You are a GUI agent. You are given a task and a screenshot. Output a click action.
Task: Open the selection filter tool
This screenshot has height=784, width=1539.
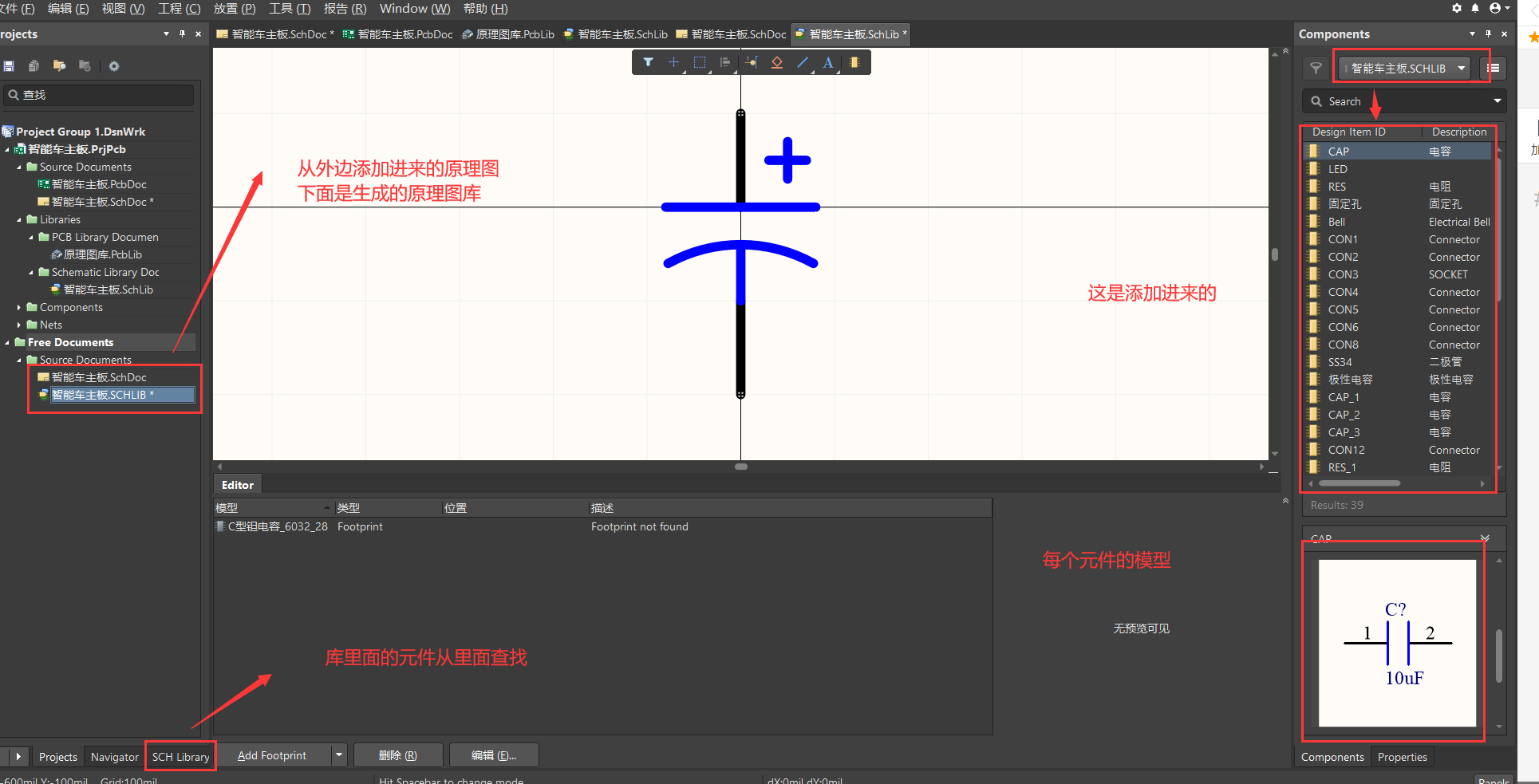tap(648, 62)
